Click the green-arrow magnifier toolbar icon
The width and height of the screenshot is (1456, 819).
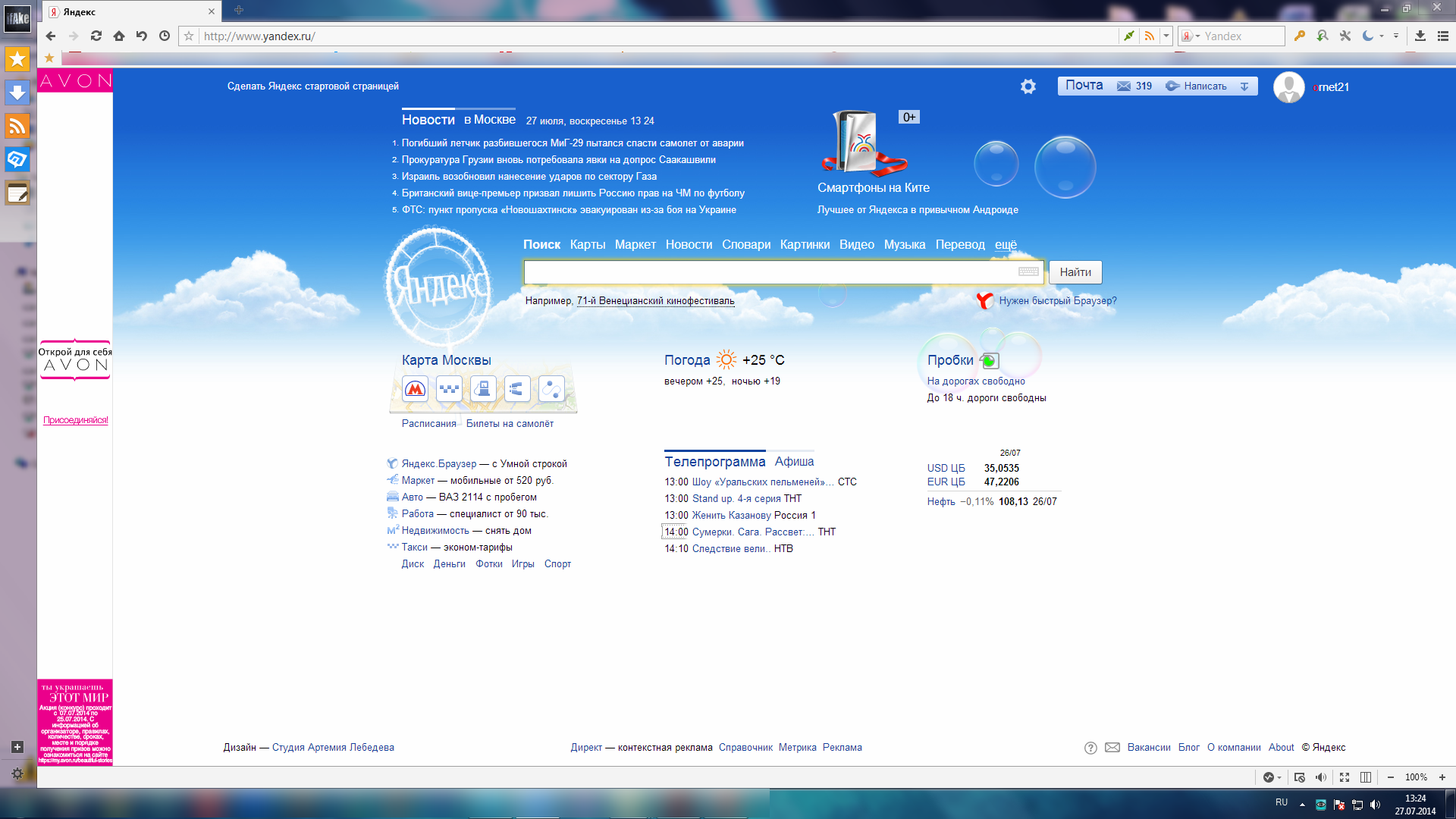coord(1323,36)
